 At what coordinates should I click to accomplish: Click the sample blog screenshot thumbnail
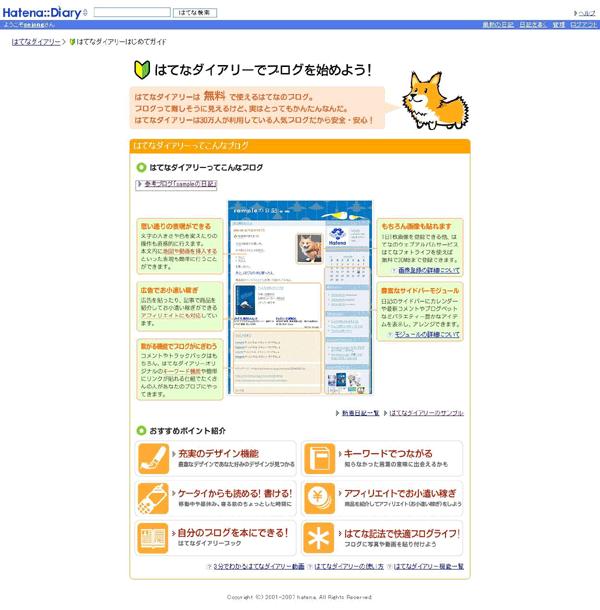(300, 298)
